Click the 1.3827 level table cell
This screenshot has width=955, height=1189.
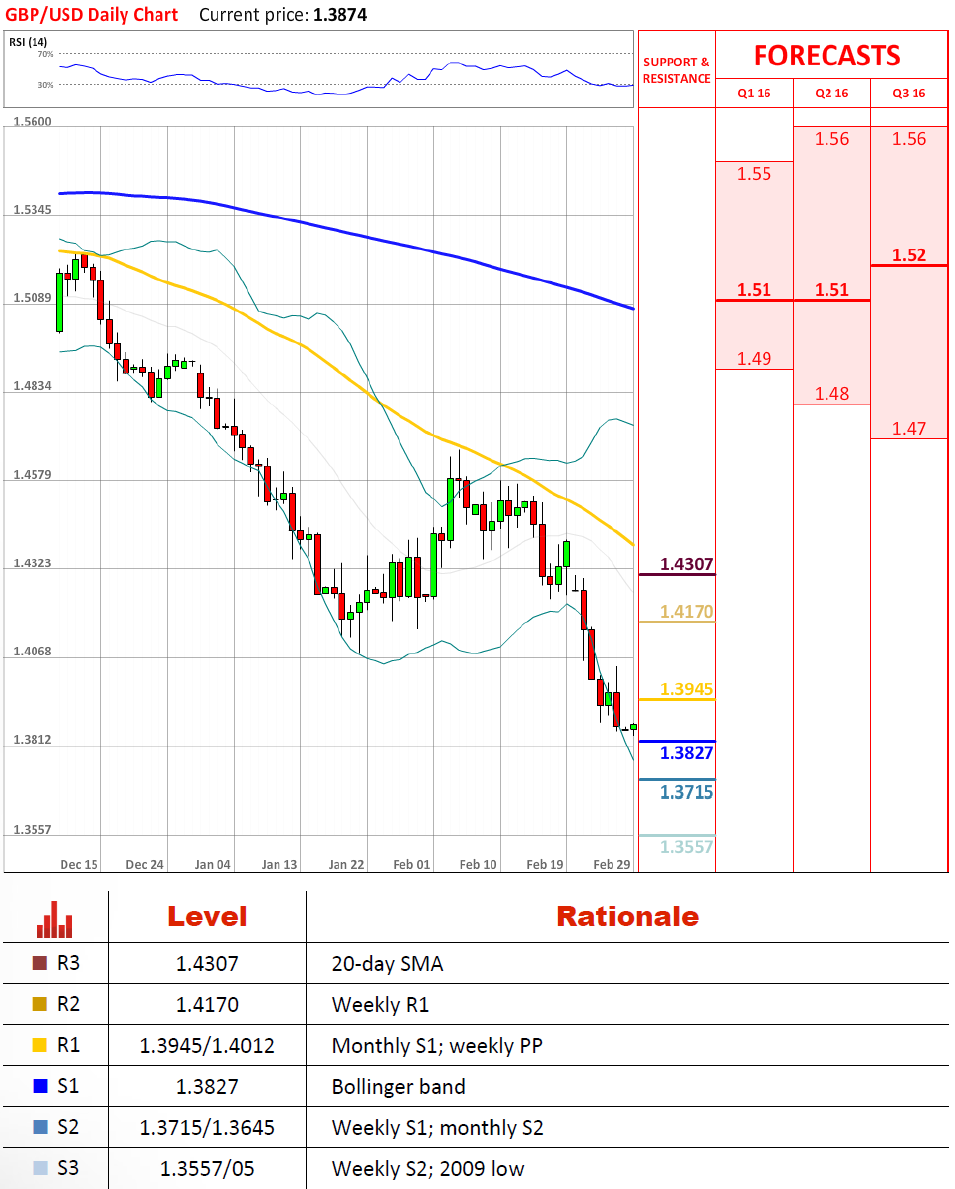point(207,1087)
